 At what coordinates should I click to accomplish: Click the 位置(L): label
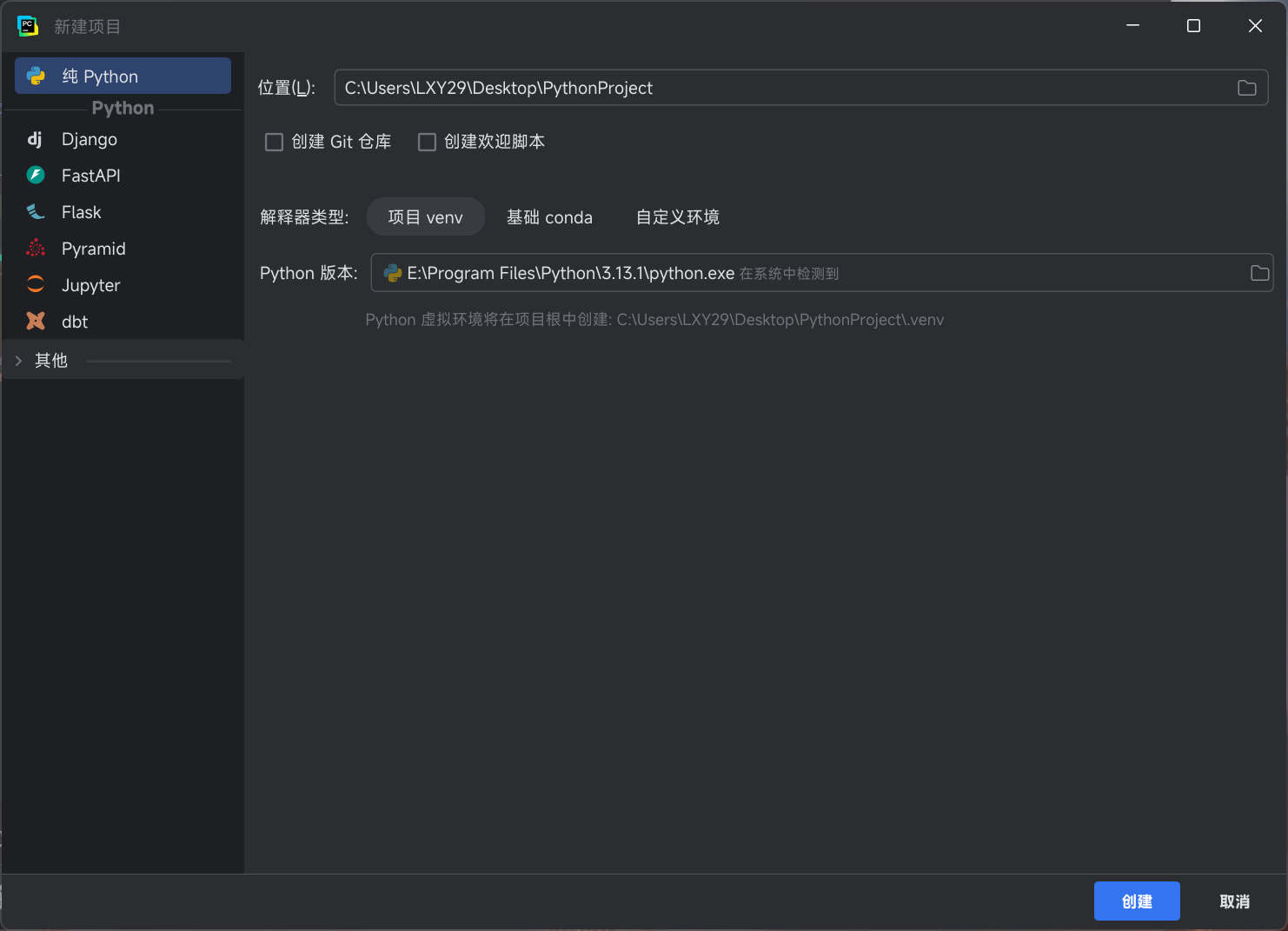point(287,88)
